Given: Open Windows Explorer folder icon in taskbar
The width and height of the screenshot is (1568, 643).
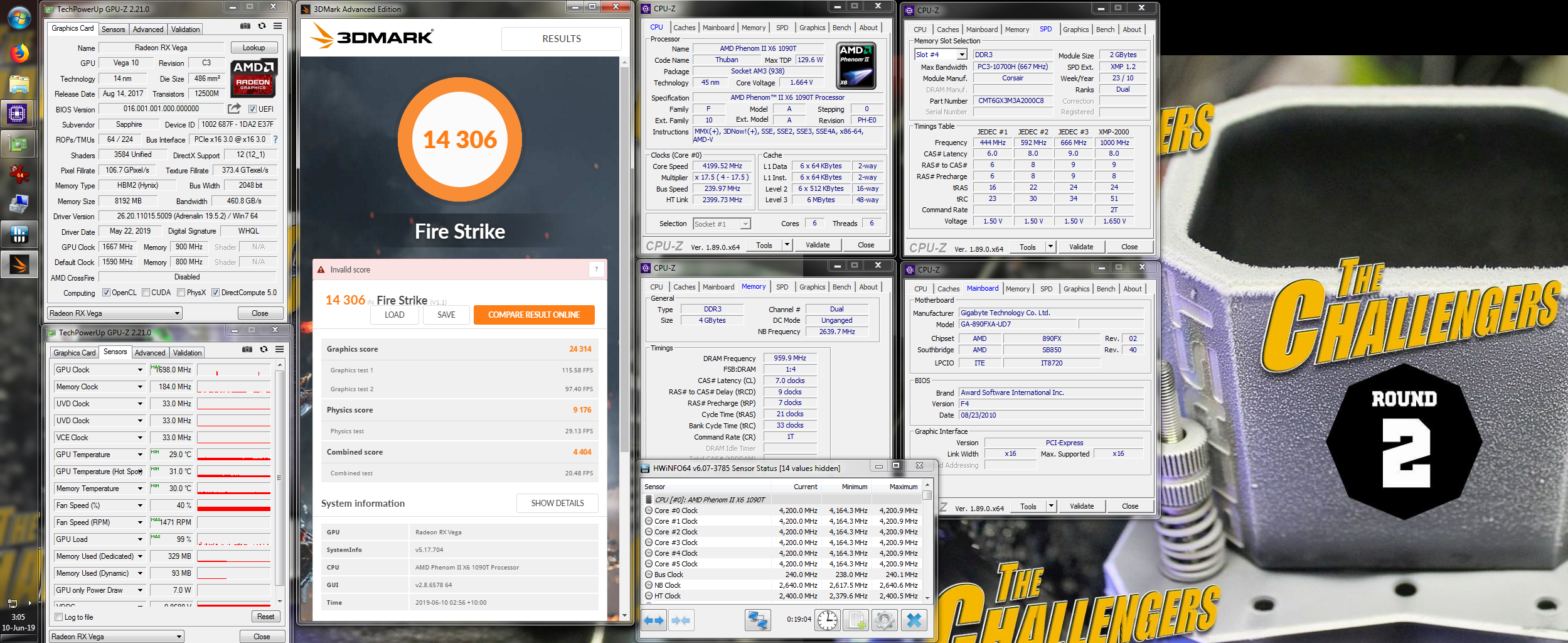Looking at the screenshot, I should pyautogui.click(x=19, y=84).
